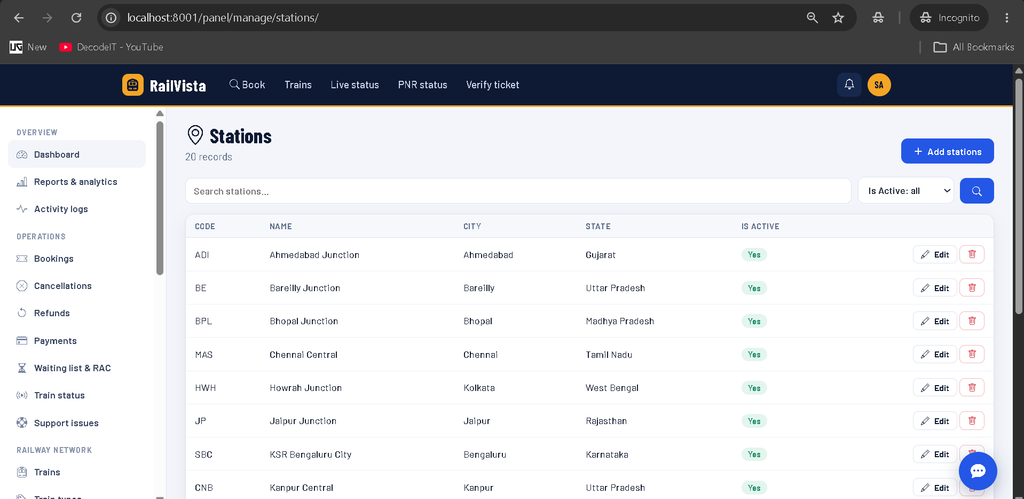Click the incognito hat icon beside the bookmark star
This screenshot has width=1024, height=499.
click(878, 18)
